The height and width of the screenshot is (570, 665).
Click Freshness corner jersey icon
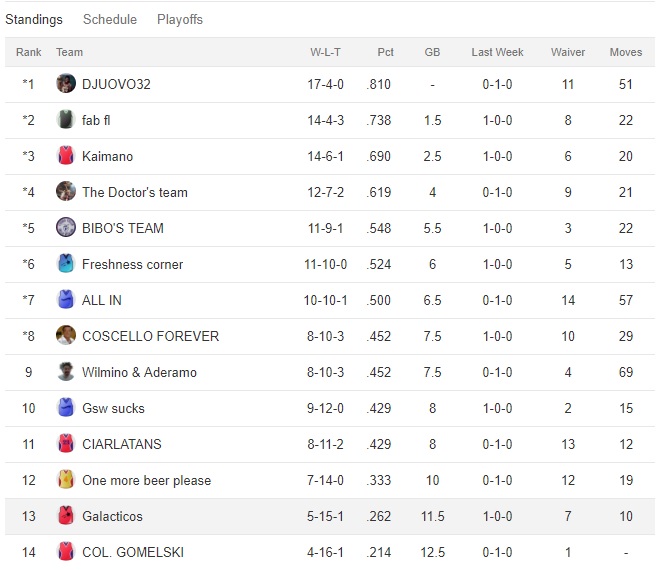coord(66,264)
